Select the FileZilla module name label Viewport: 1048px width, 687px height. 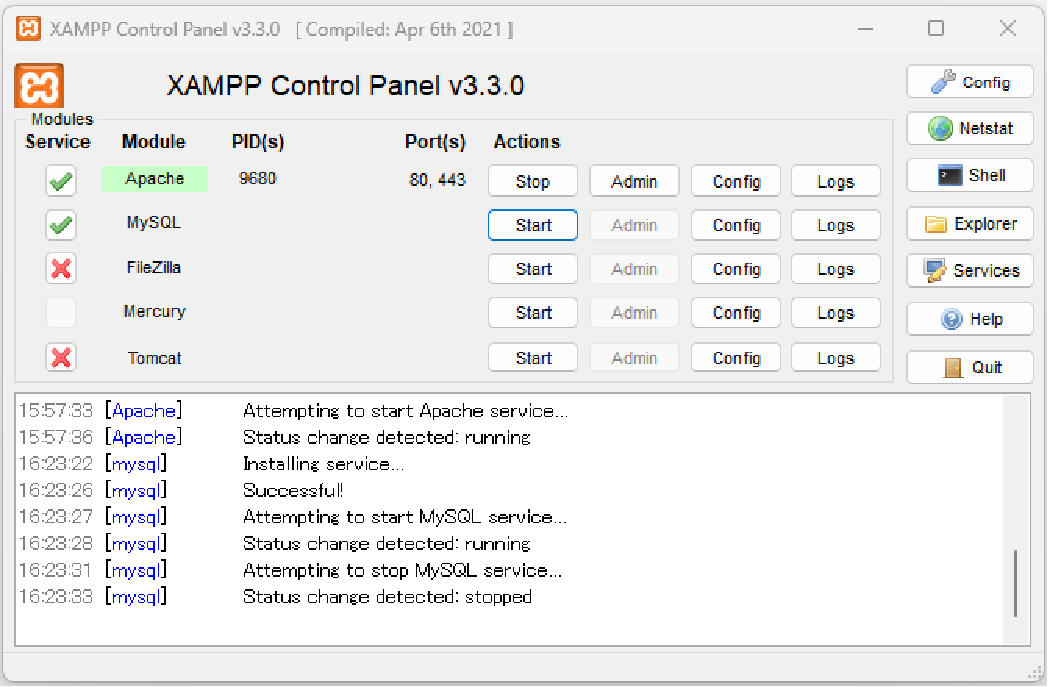[x=154, y=267]
